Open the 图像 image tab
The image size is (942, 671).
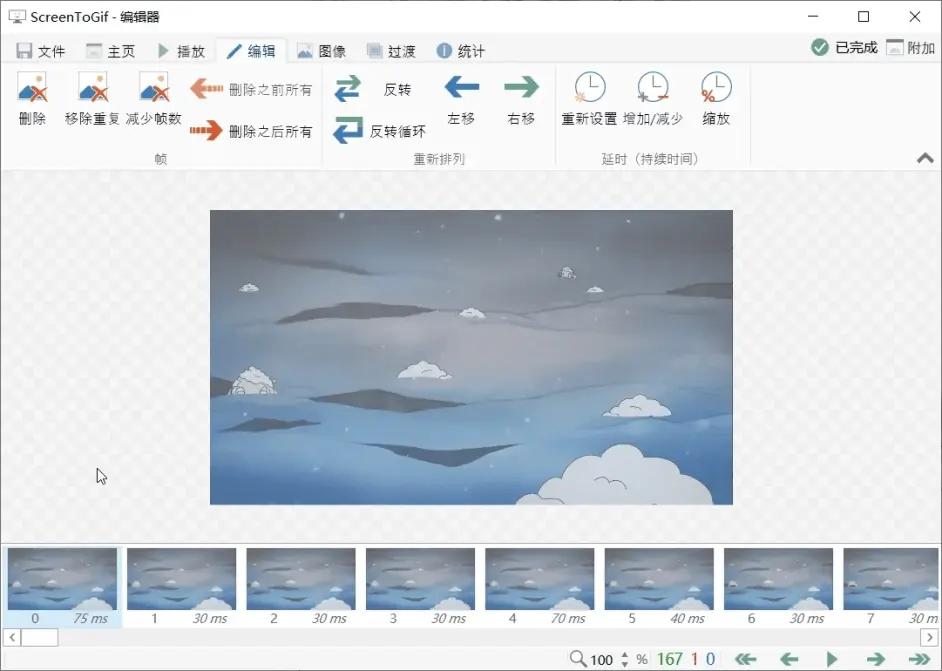tap(321, 51)
